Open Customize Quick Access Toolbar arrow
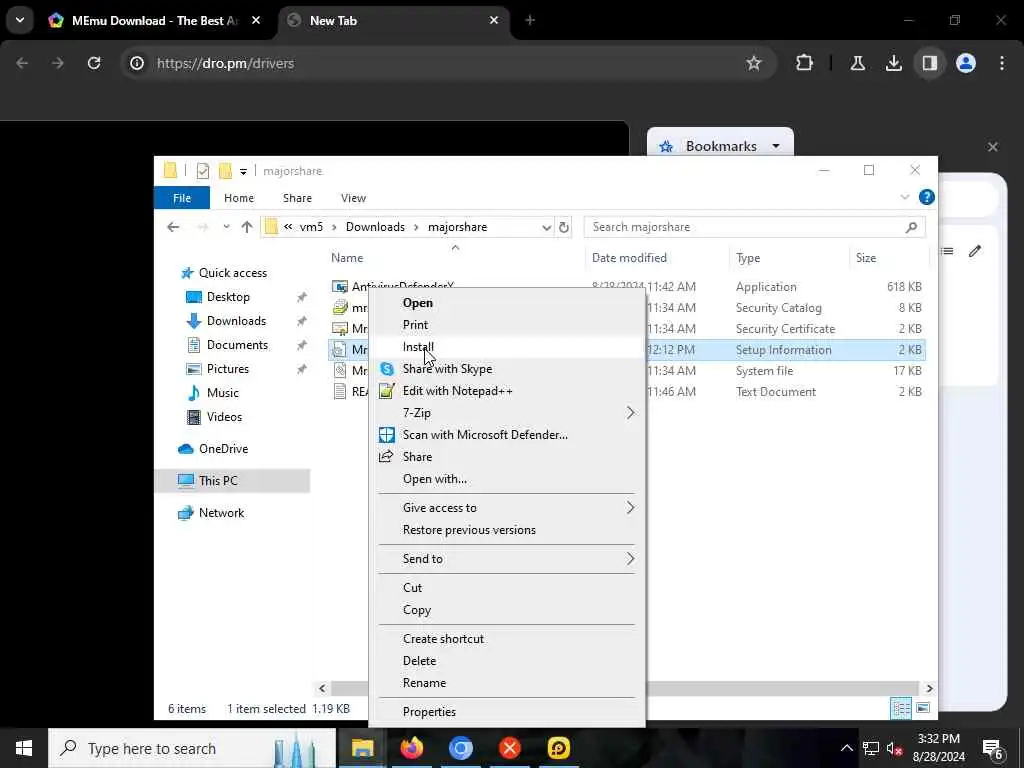1024x768 pixels. point(243,172)
